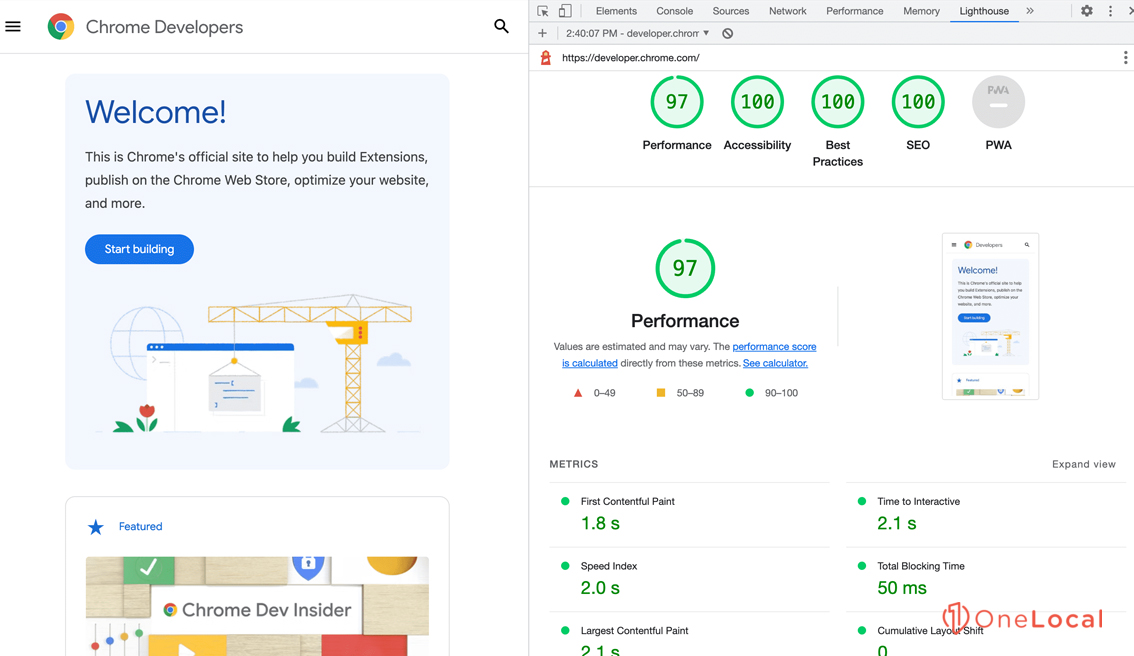Jump to SEO gauge score 100
Image resolution: width=1134 pixels, height=656 pixels.
(918, 102)
